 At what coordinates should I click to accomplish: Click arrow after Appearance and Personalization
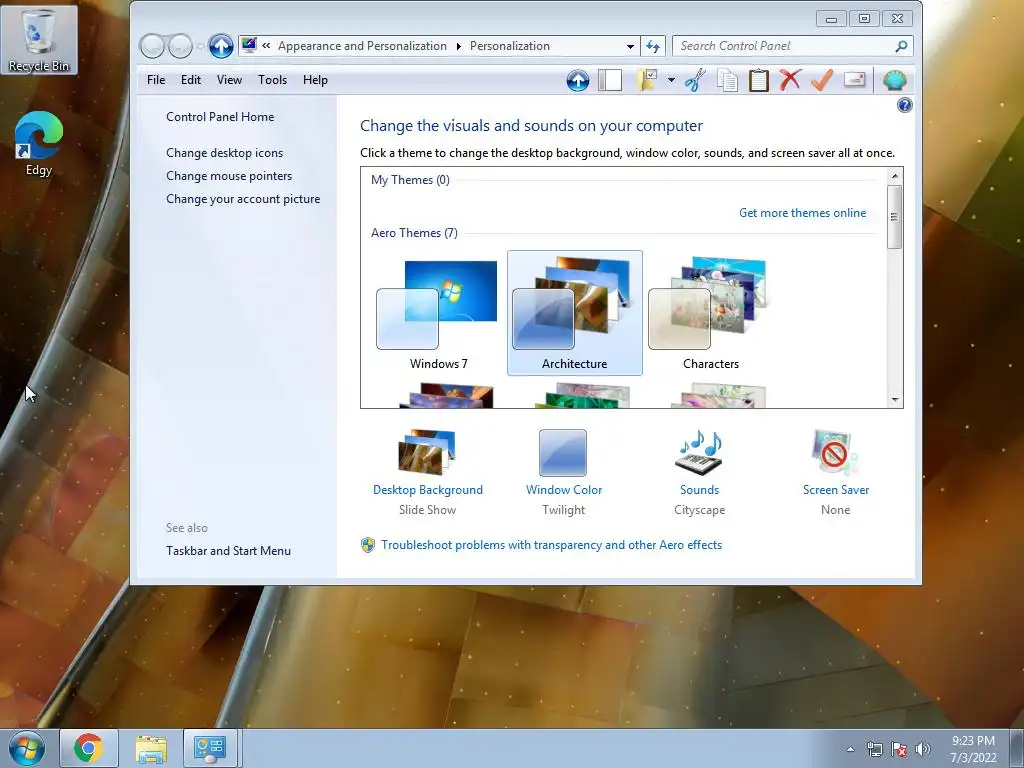pos(458,46)
